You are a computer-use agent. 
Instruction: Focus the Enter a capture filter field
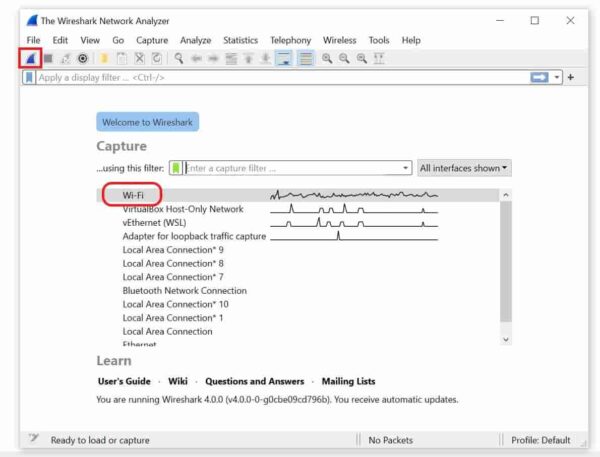[291, 168]
